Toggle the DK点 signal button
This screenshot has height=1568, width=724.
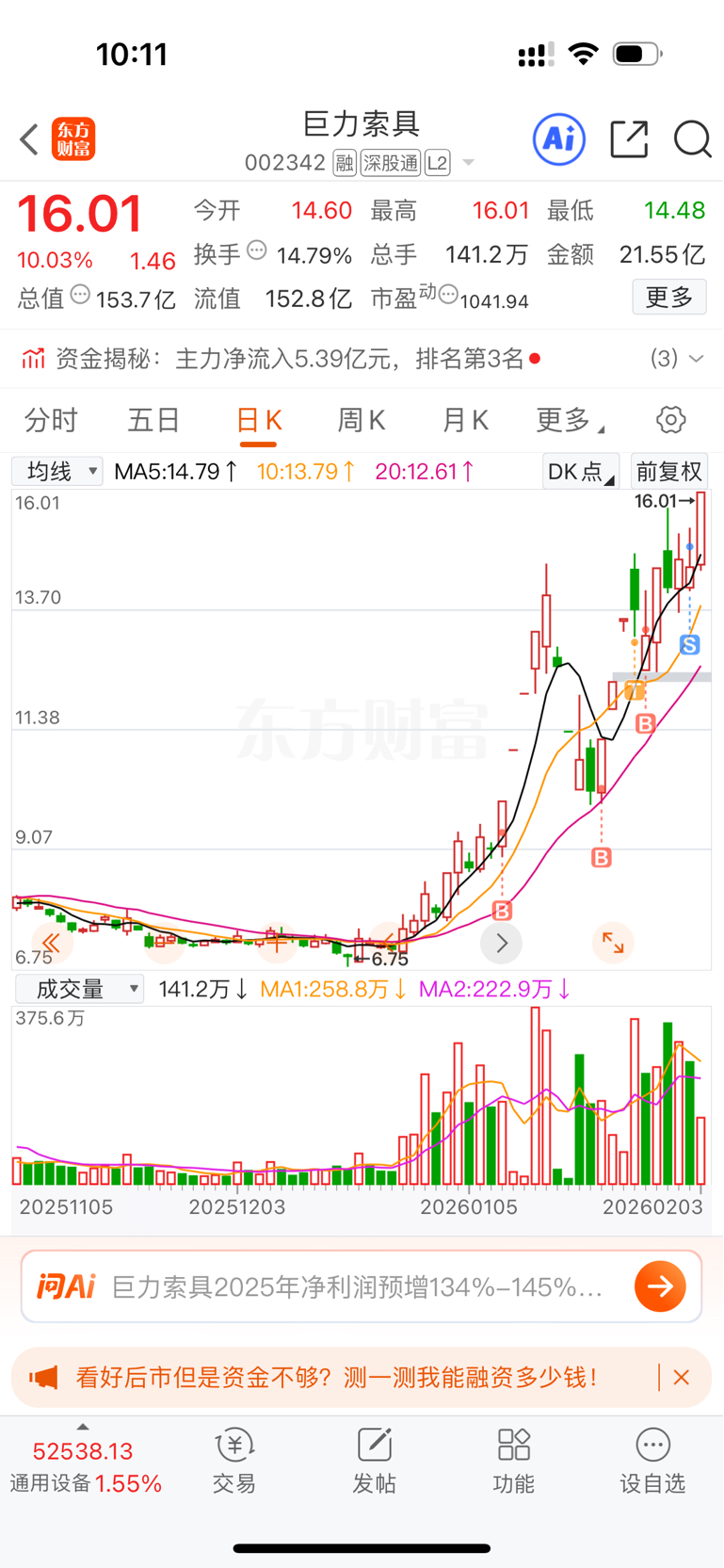click(580, 471)
